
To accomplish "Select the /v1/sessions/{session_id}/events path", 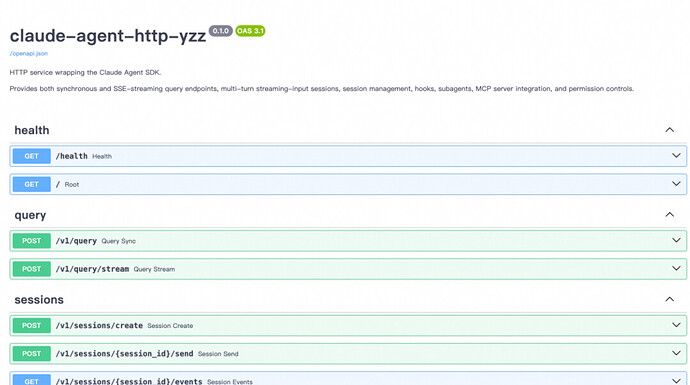I will pyautogui.click(x=129, y=381).
